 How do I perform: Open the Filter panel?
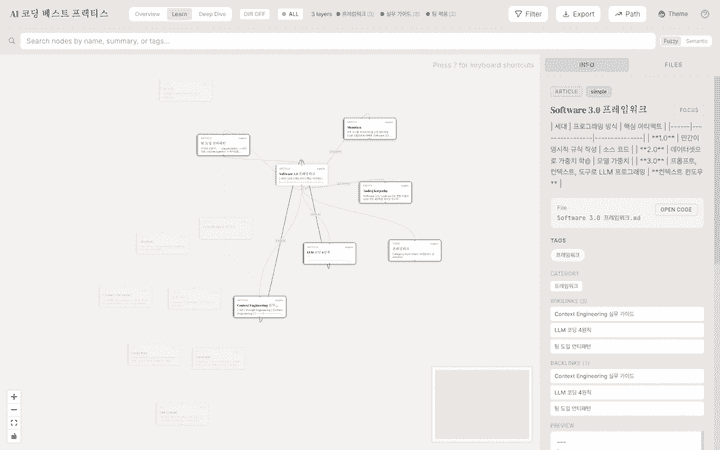(528, 14)
